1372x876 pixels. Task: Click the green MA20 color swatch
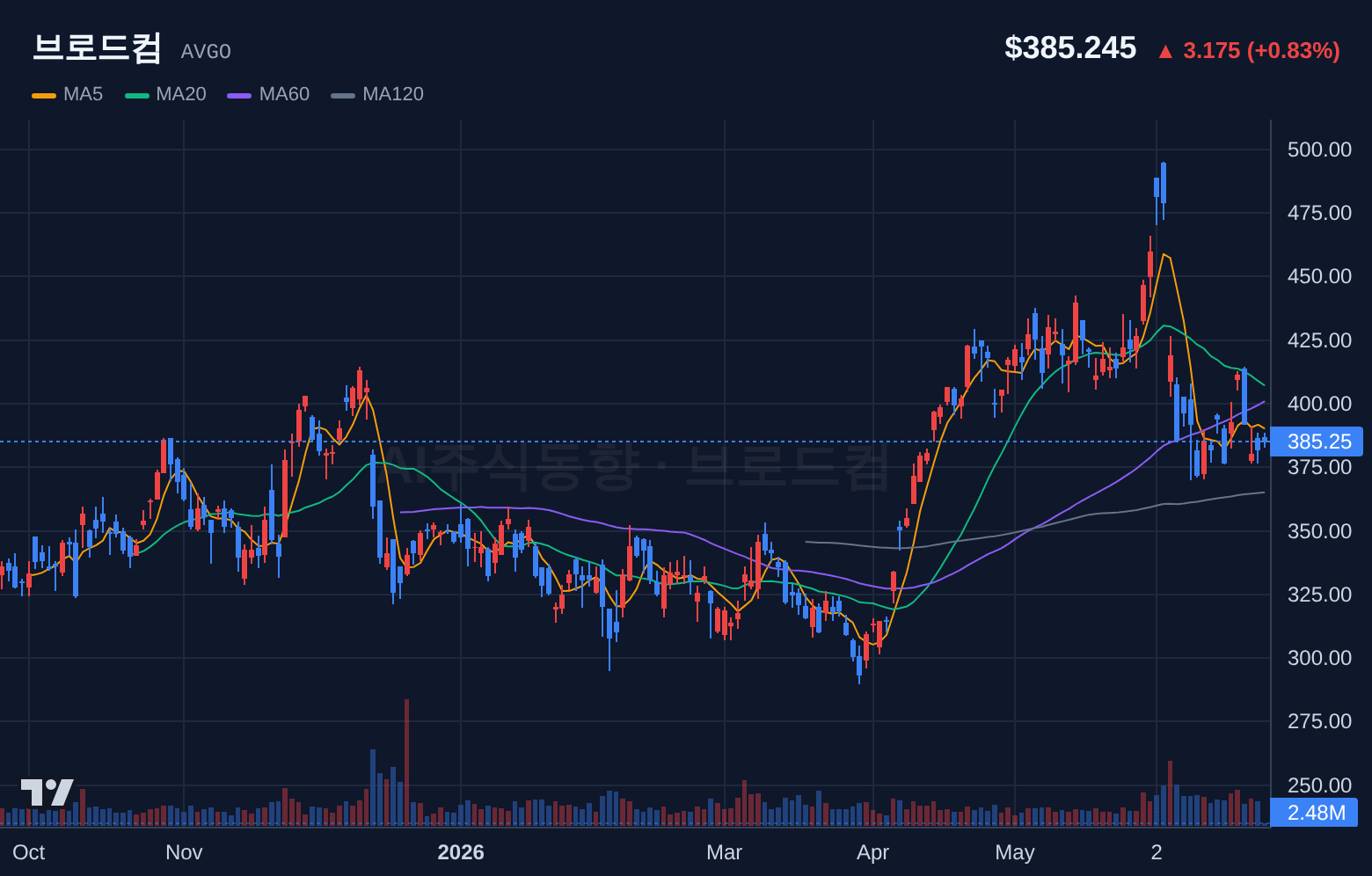(137, 95)
